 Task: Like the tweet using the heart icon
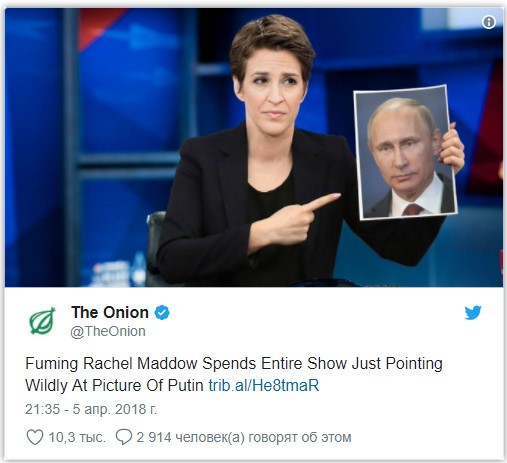point(35,437)
